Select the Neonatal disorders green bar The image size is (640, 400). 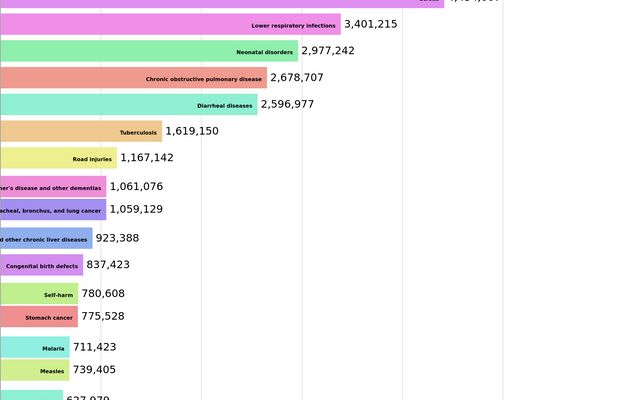(x=149, y=51)
